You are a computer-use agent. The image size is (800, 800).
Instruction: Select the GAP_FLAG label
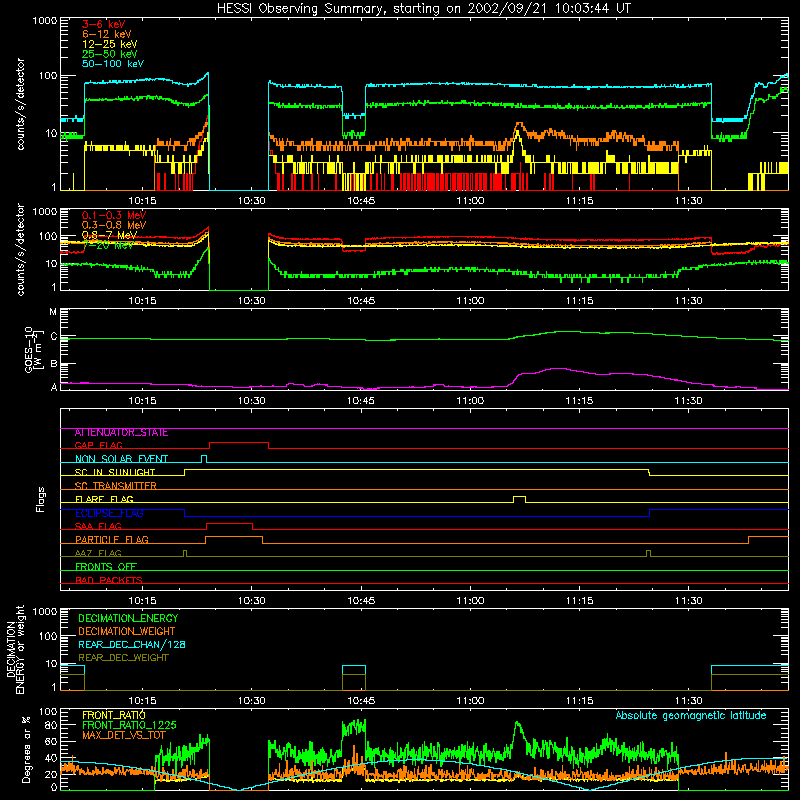click(99, 445)
